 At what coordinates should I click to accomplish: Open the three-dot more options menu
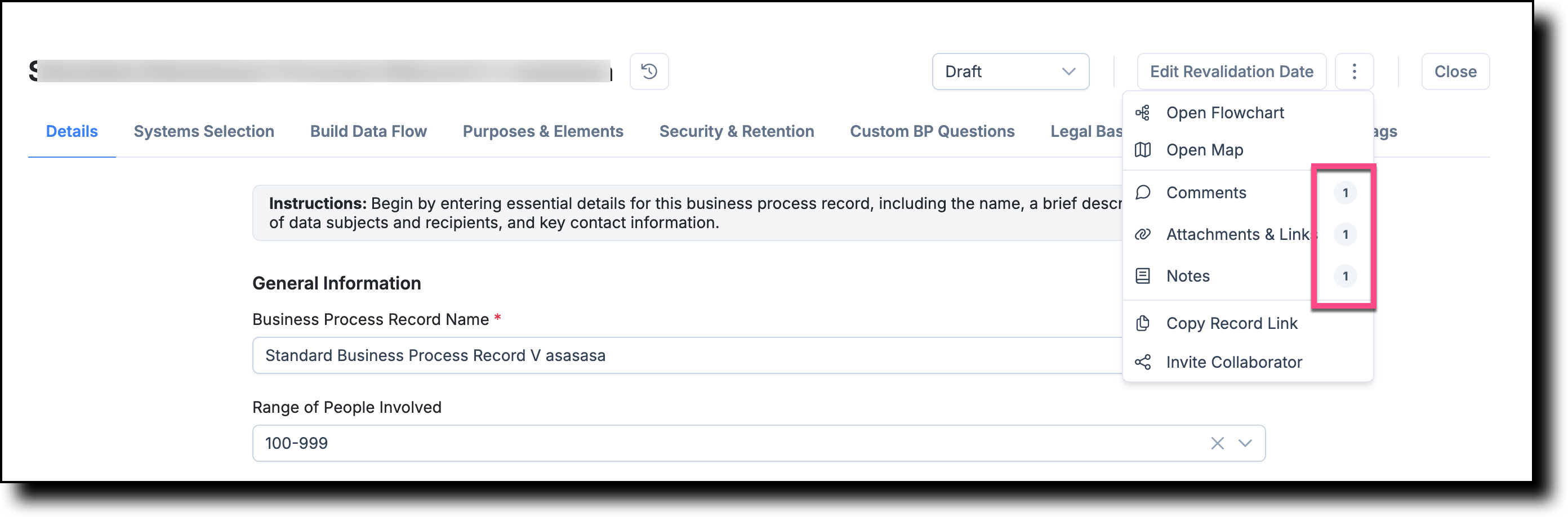1354,72
